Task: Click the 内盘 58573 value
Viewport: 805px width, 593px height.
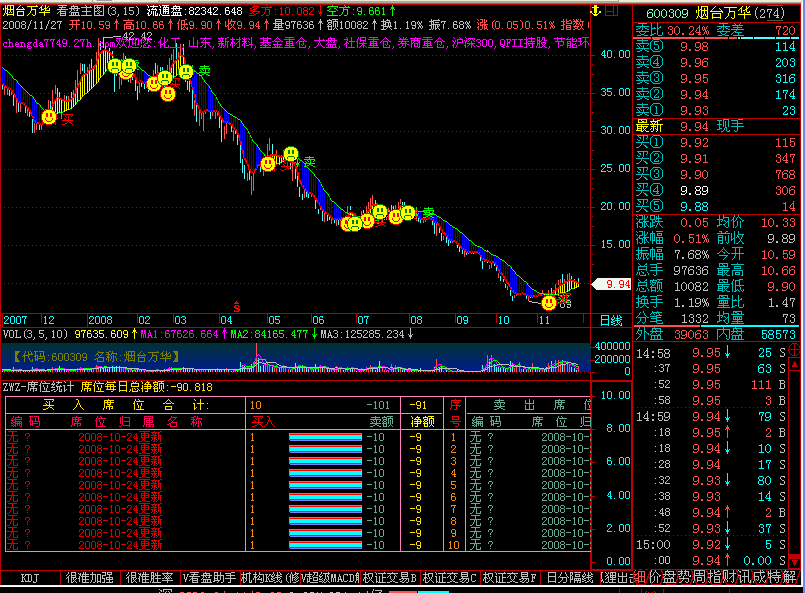Action: click(778, 335)
